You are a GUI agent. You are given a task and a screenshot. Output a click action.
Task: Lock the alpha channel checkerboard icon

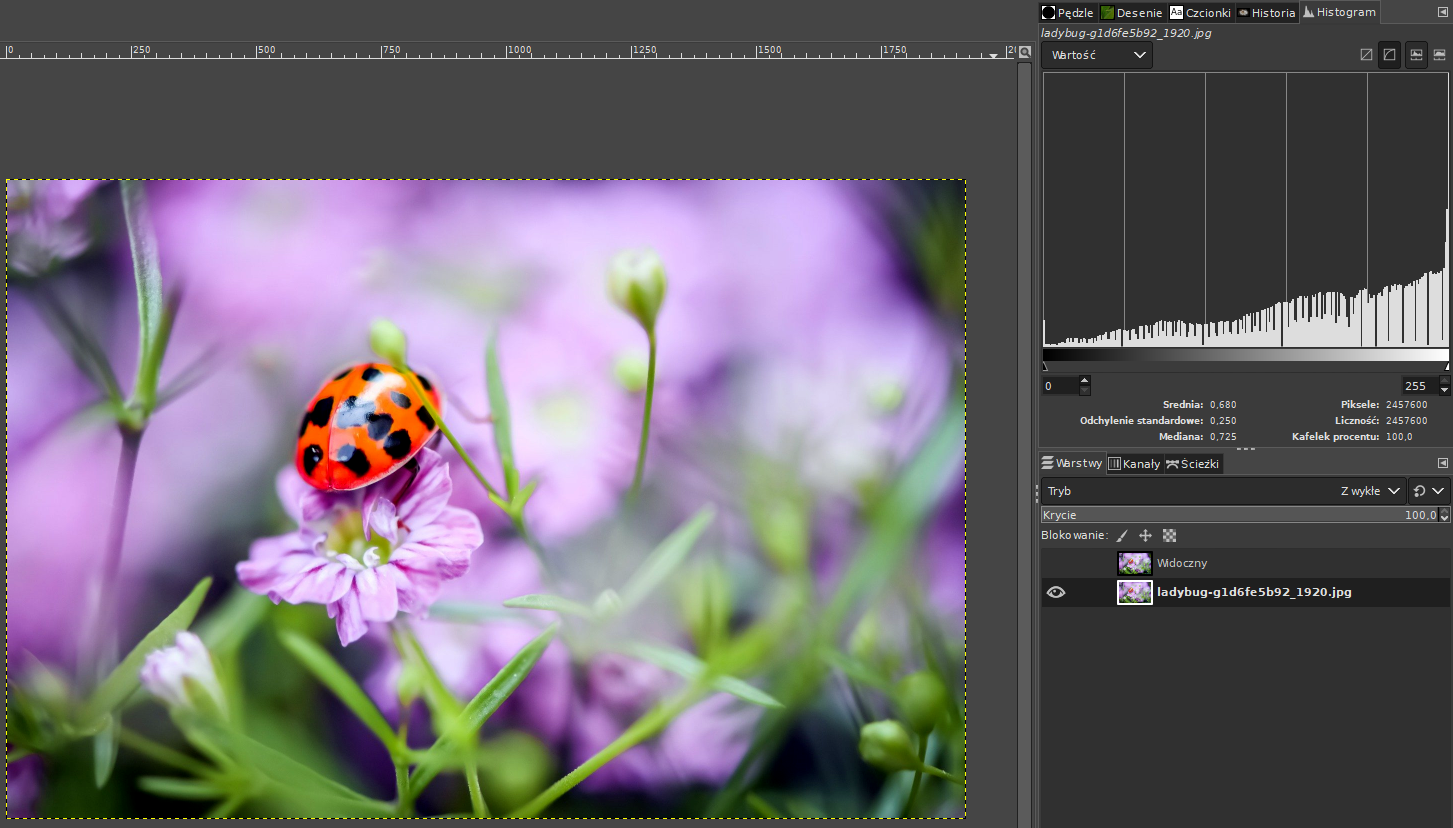(1170, 536)
